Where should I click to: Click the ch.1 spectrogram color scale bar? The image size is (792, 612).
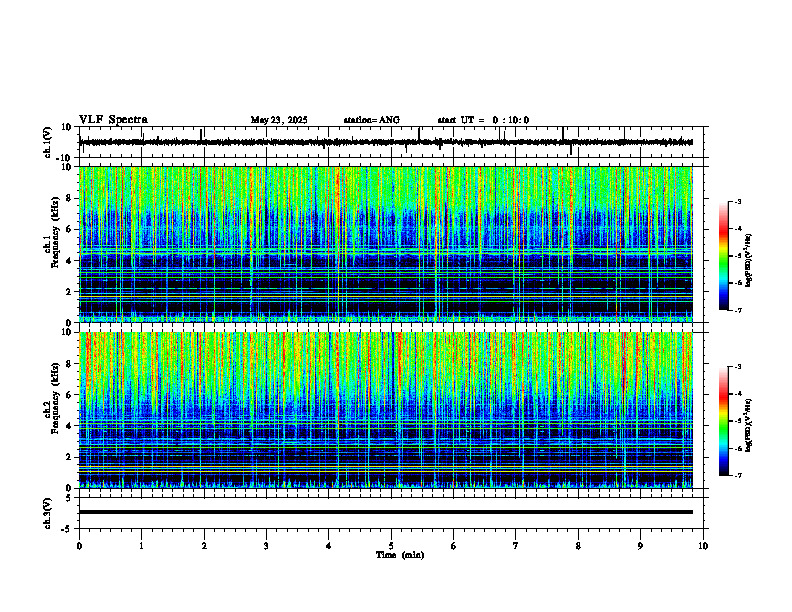(x=724, y=256)
